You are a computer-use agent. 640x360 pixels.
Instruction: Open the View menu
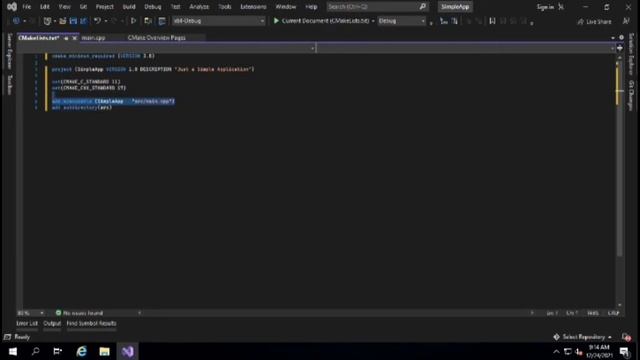coord(64,7)
